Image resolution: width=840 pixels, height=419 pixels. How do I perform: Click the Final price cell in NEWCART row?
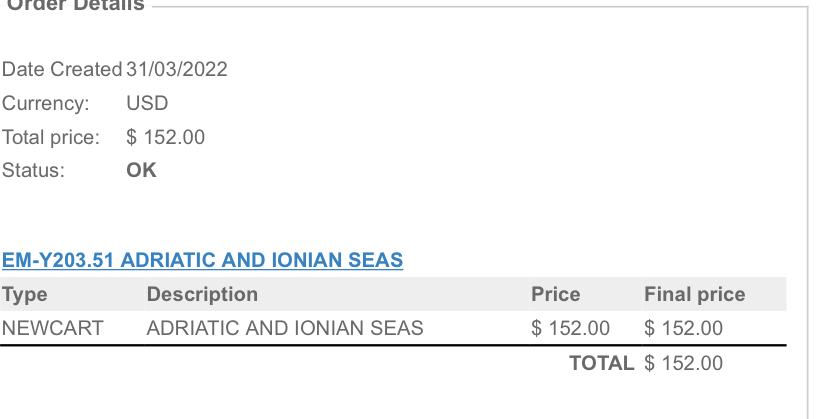point(683,328)
